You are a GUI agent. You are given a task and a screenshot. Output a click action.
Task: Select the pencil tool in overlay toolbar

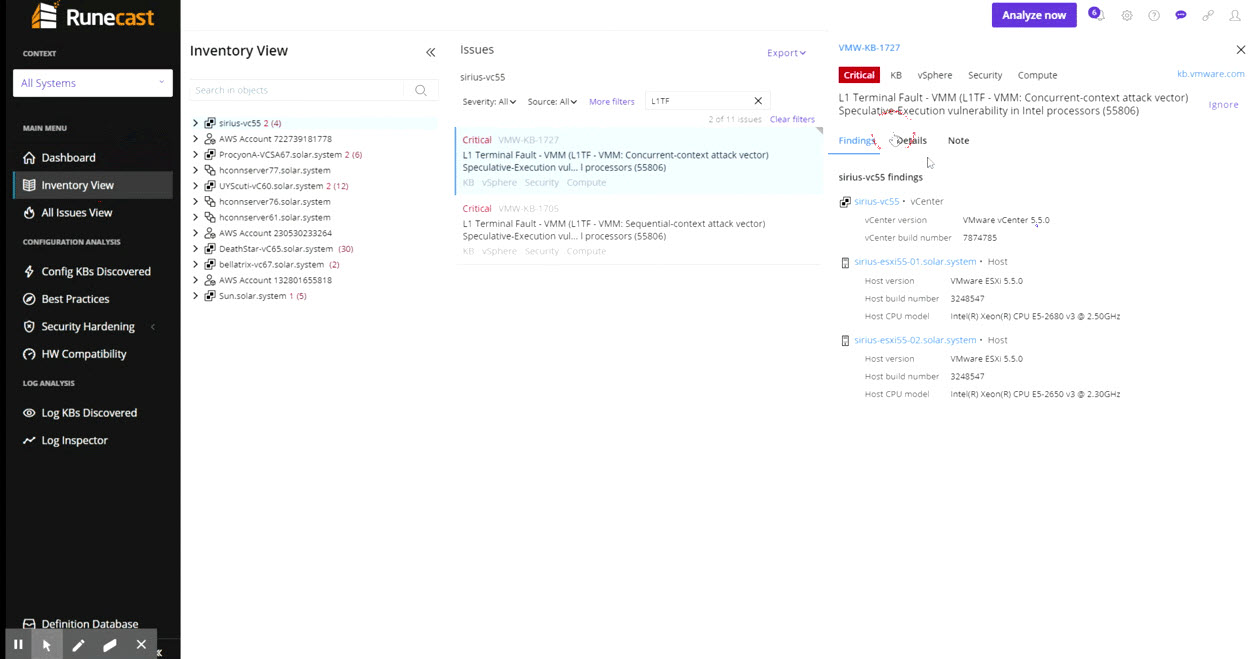pos(78,645)
